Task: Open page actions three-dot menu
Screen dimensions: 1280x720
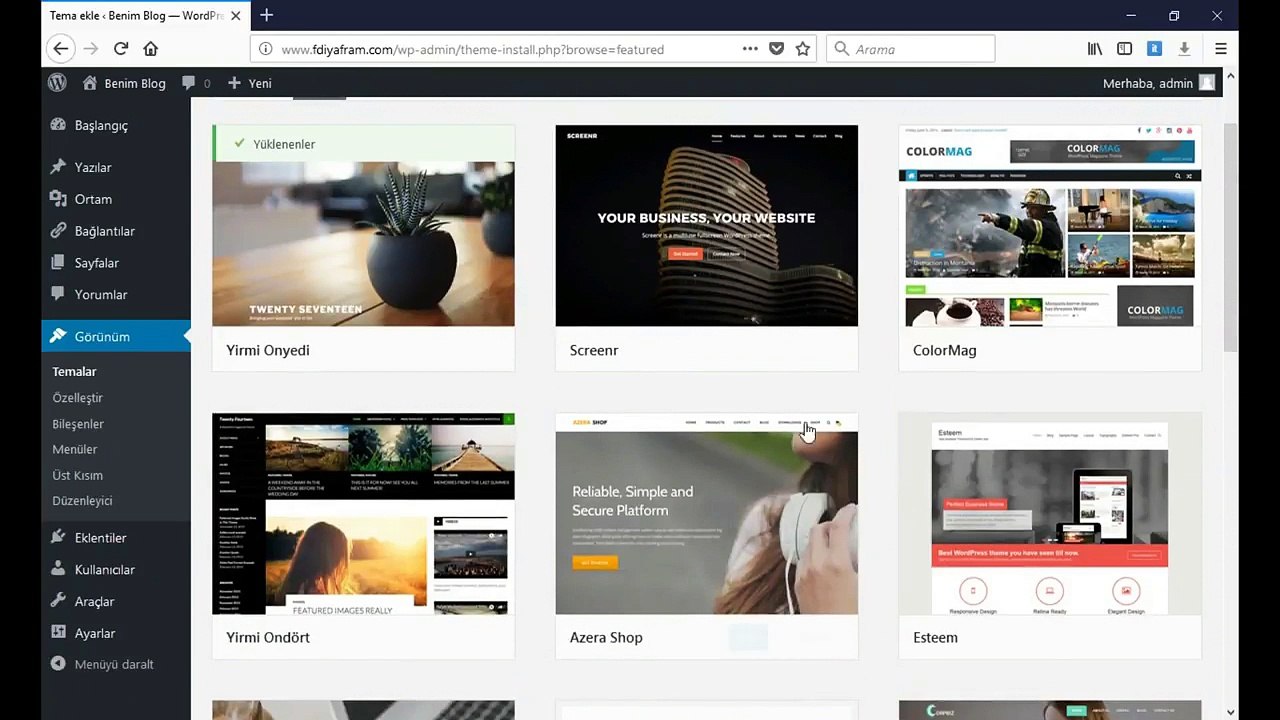Action: (750, 49)
